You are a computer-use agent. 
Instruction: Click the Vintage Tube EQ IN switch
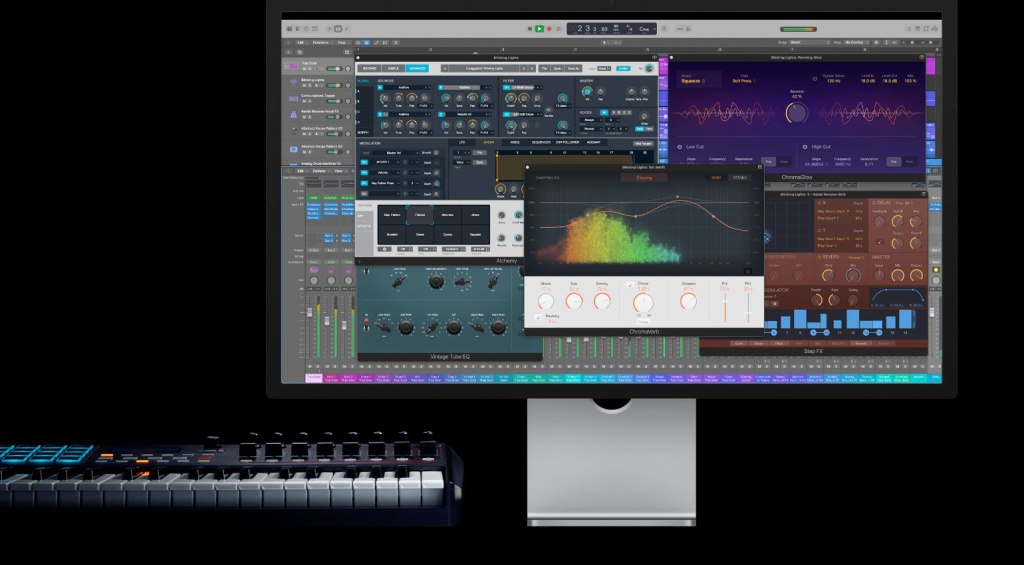(x=366, y=329)
